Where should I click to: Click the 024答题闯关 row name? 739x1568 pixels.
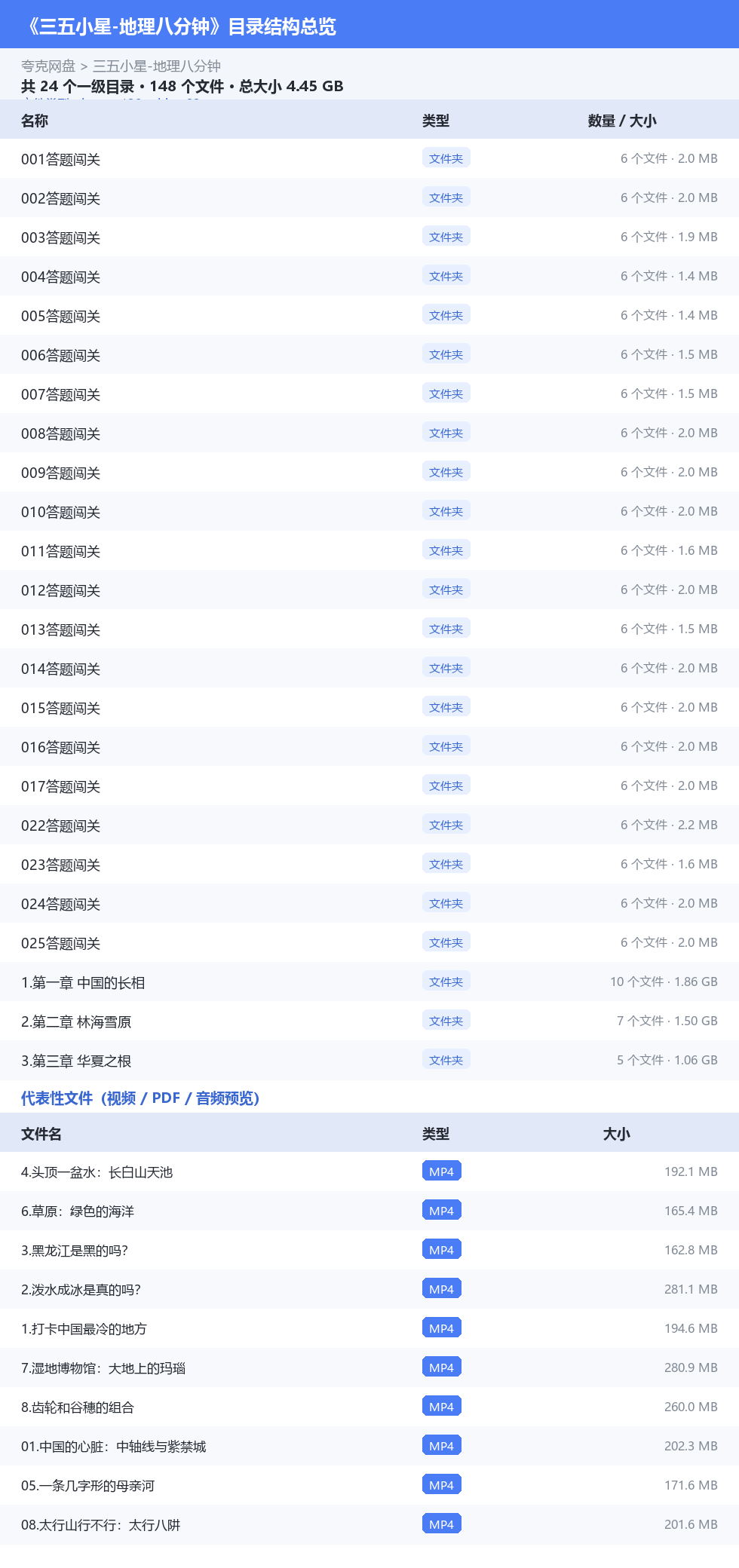coord(60,904)
